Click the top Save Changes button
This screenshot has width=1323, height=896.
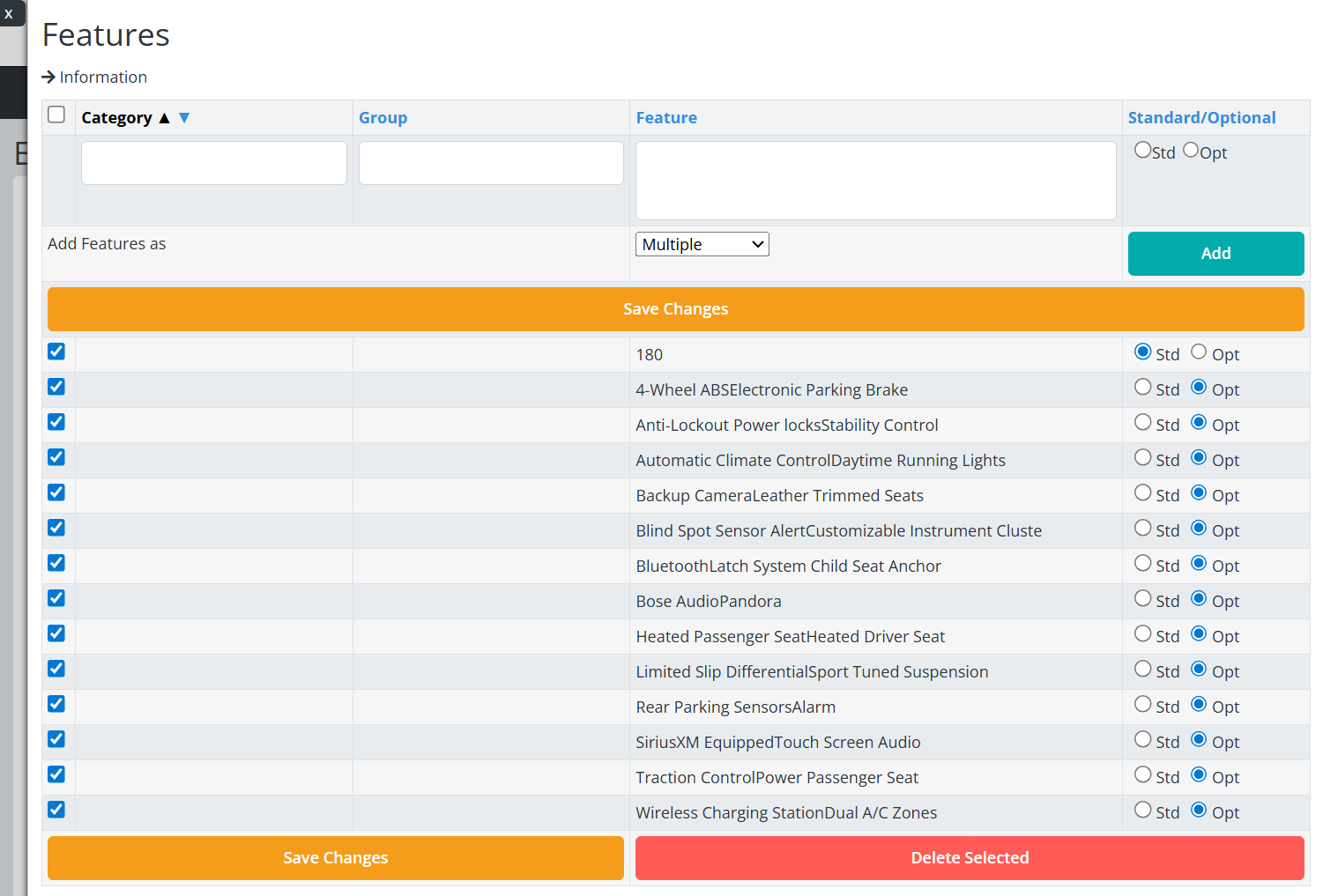[675, 309]
